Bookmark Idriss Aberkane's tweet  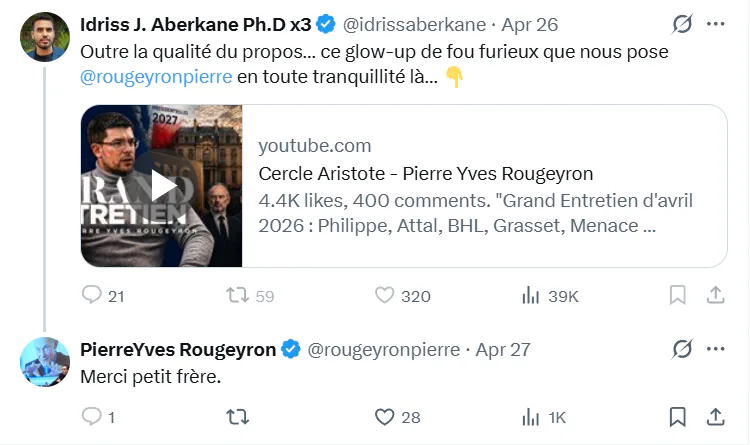(677, 295)
